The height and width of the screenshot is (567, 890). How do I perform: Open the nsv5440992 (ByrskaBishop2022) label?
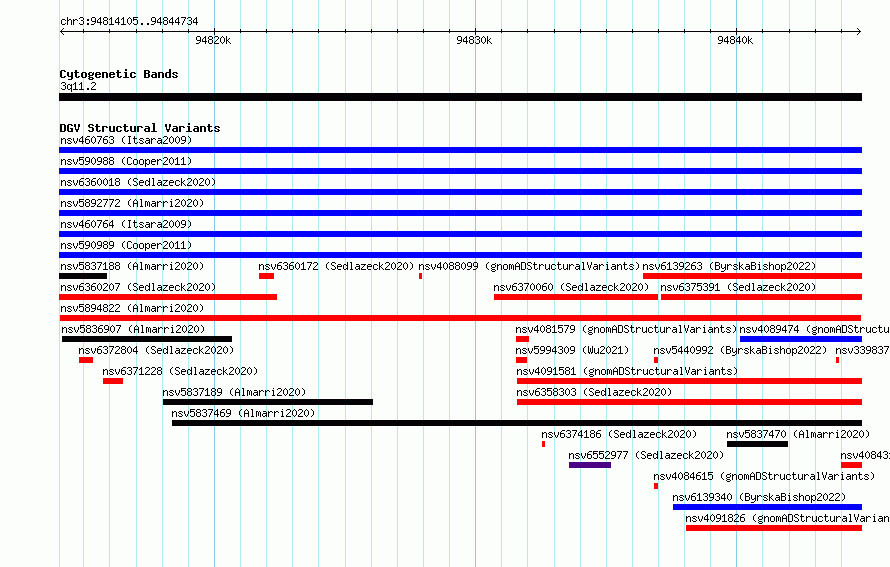(740, 350)
